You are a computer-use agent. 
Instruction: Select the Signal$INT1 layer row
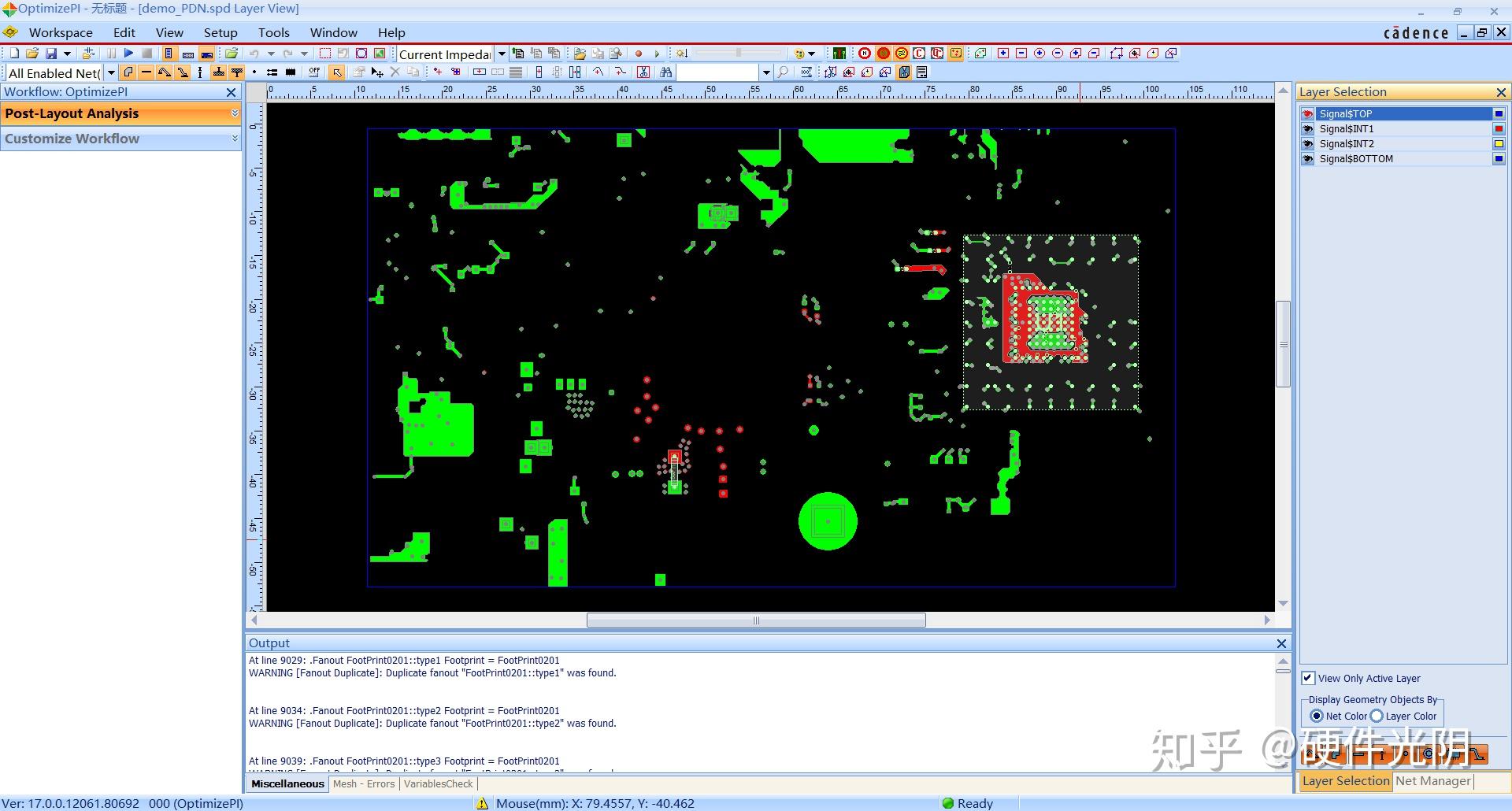(x=1403, y=129)
